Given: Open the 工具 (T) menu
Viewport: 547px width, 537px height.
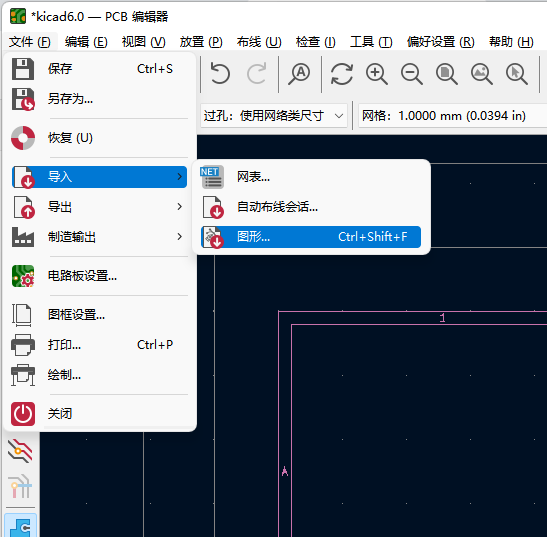Looking at the screenshot, I should coord(371,42).
